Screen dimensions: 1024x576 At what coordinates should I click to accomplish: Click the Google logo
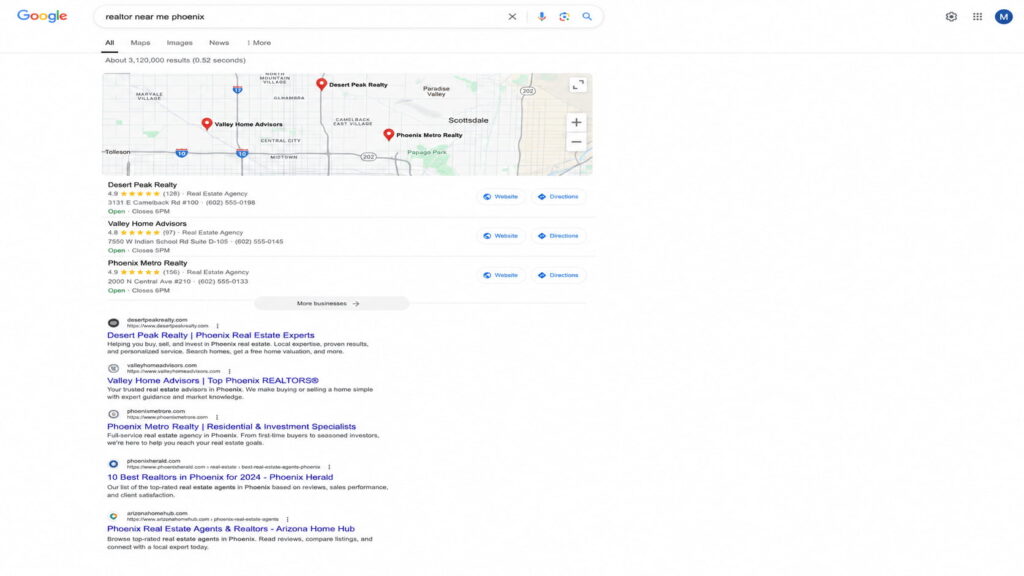42,16
